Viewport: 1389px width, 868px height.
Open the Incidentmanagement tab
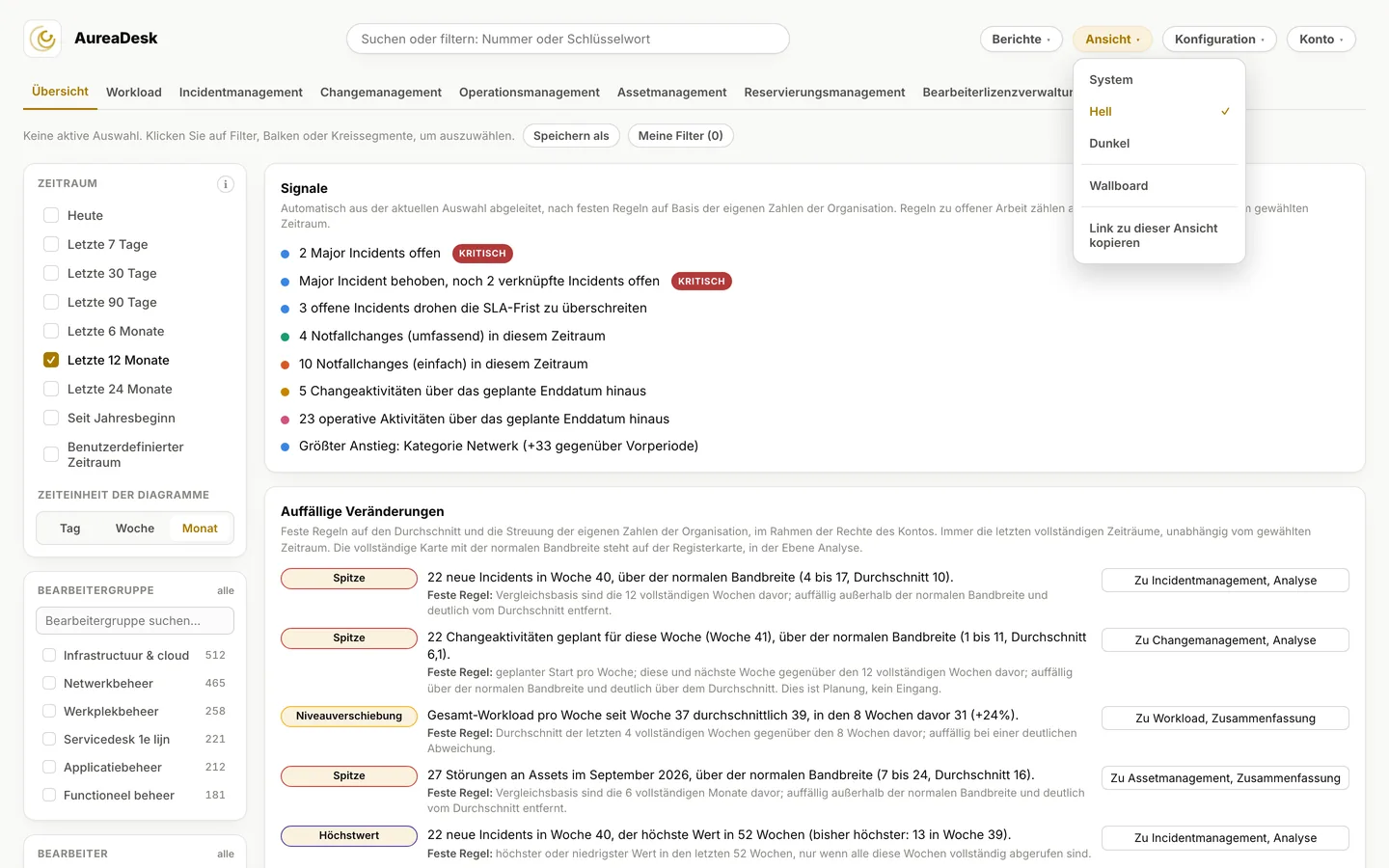(241, 93)
